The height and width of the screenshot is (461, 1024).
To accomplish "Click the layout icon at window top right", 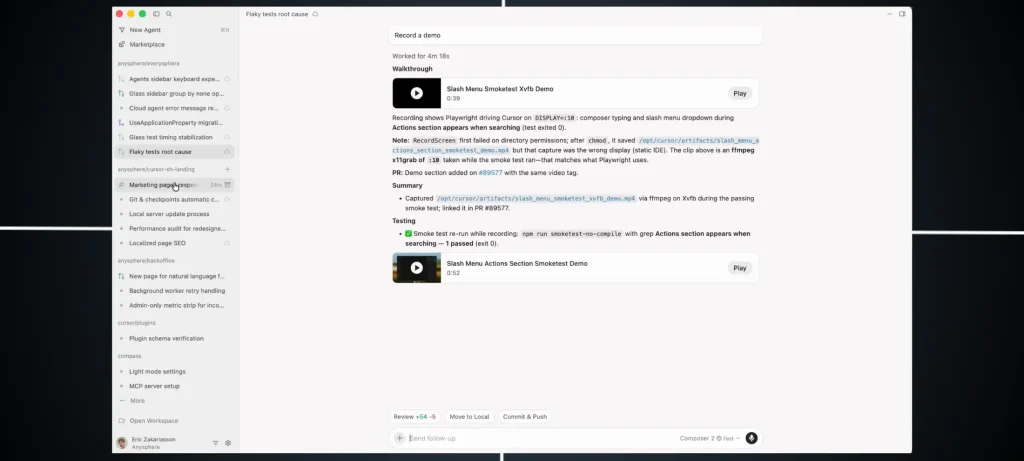I will pos(902,14).
